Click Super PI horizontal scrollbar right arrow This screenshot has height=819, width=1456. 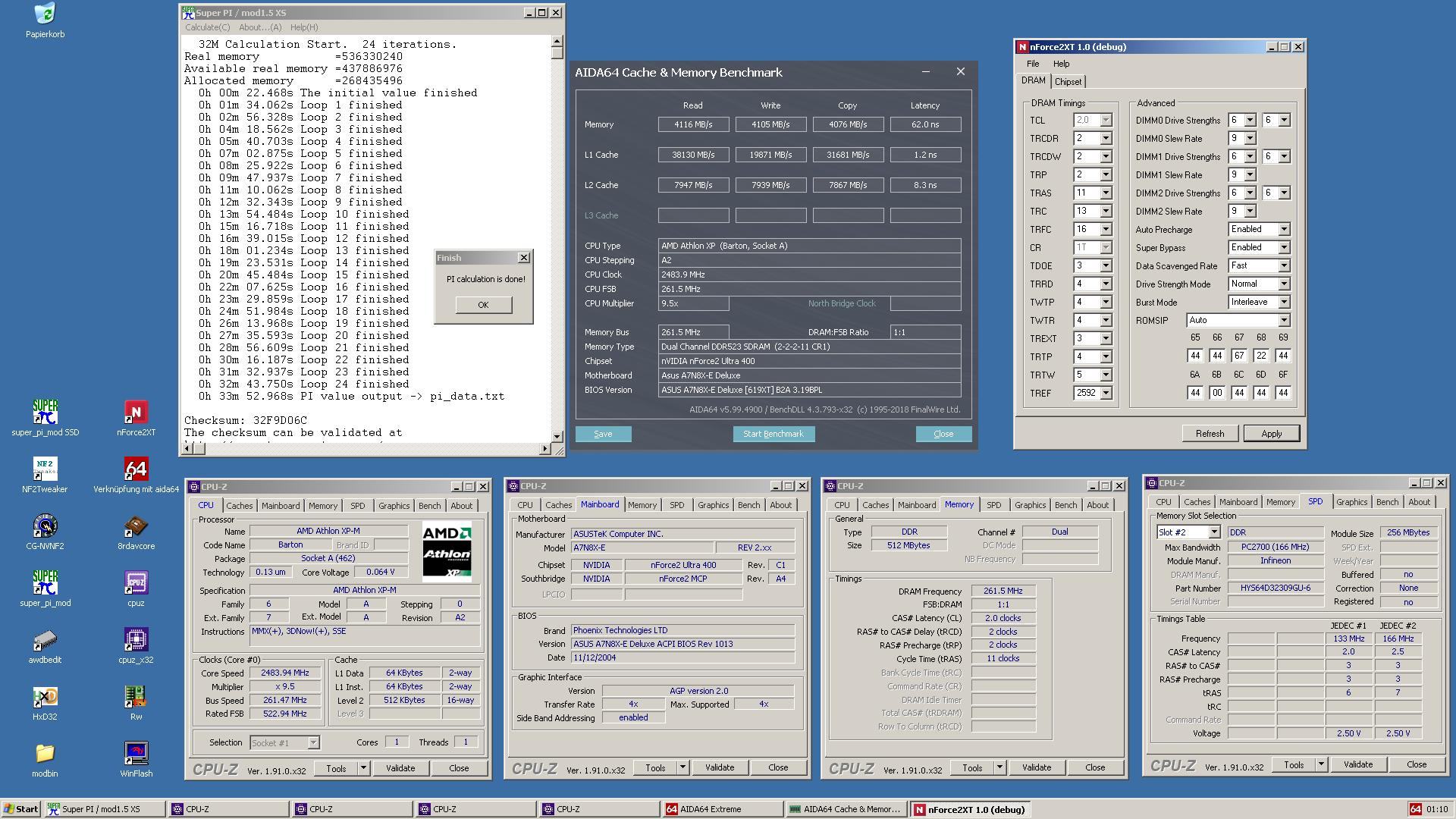click(544, 449)
